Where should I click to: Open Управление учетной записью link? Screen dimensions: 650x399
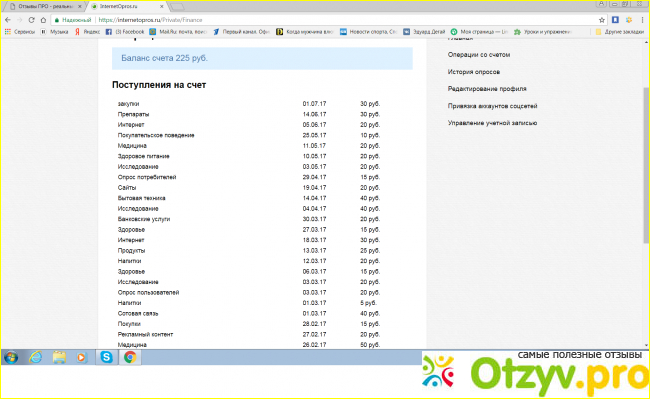492,123
